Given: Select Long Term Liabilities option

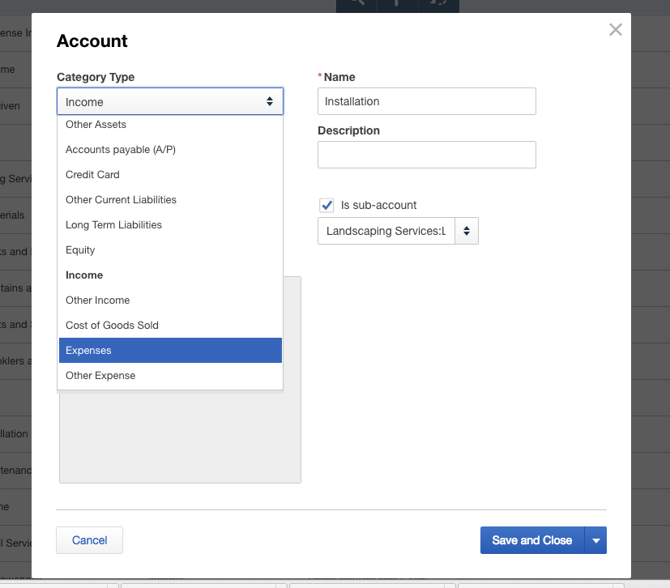Looking at the screenshot, I should pyautogui.click(x=170, y=225).
